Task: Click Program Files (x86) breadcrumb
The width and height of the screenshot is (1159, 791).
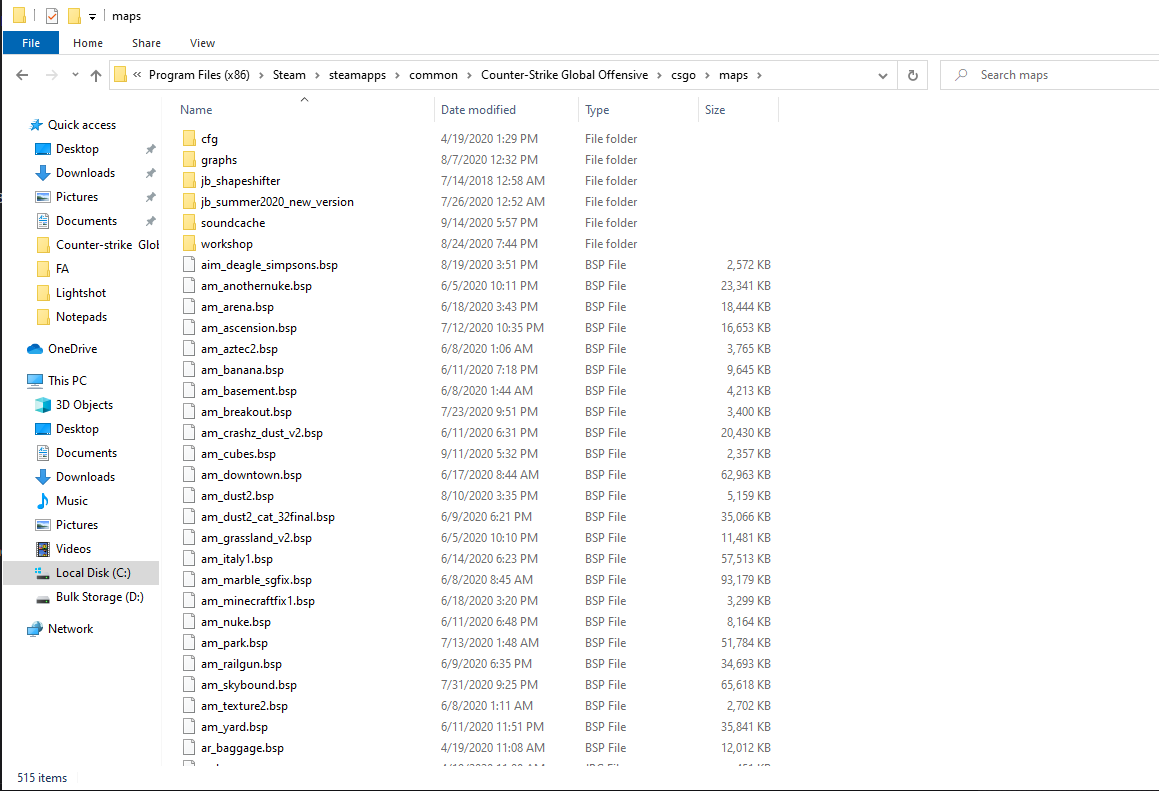Action: (199, 75)
